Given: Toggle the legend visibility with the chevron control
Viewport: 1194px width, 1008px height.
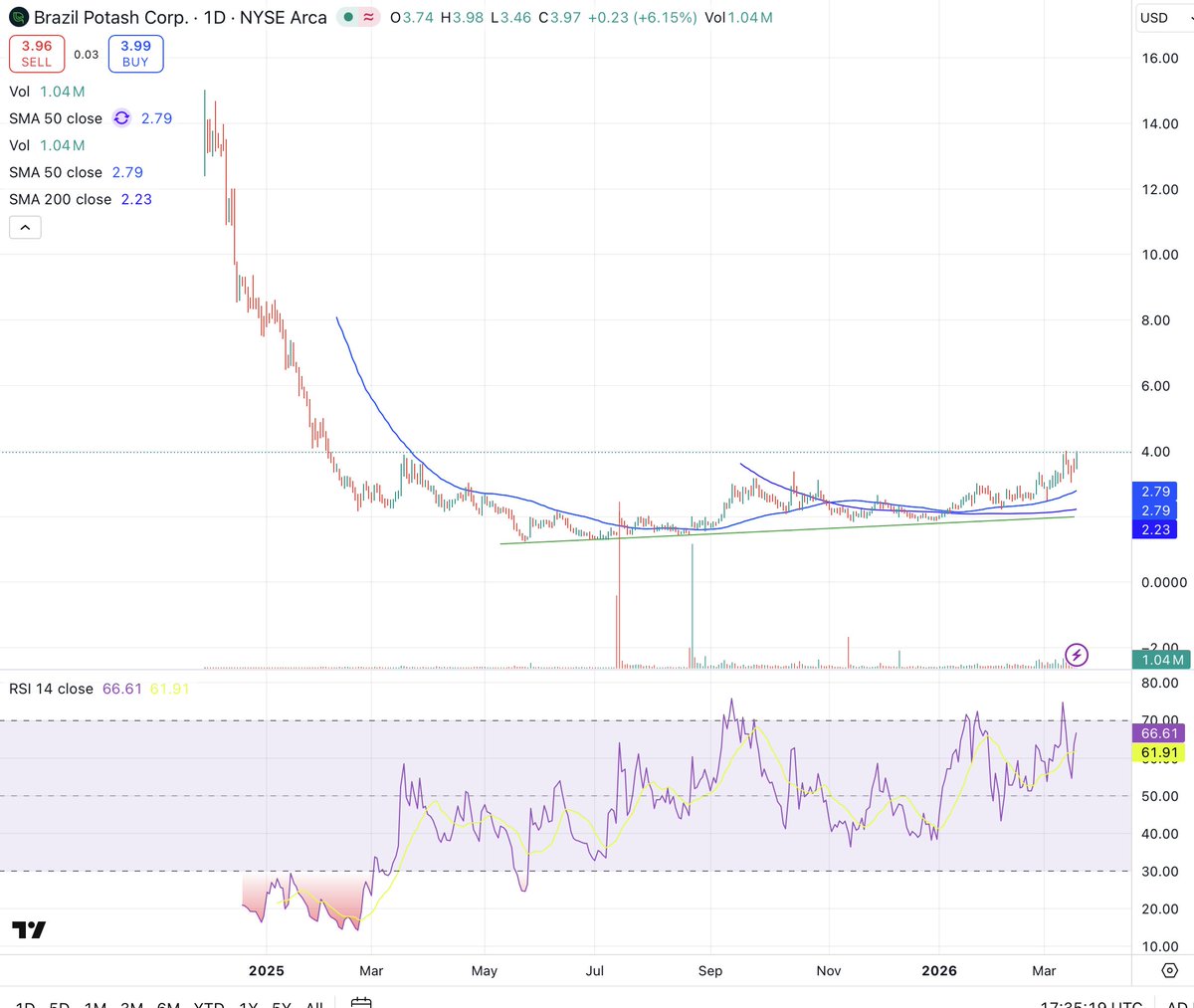Looking at the screenshot, I should (x=24, y=227).
